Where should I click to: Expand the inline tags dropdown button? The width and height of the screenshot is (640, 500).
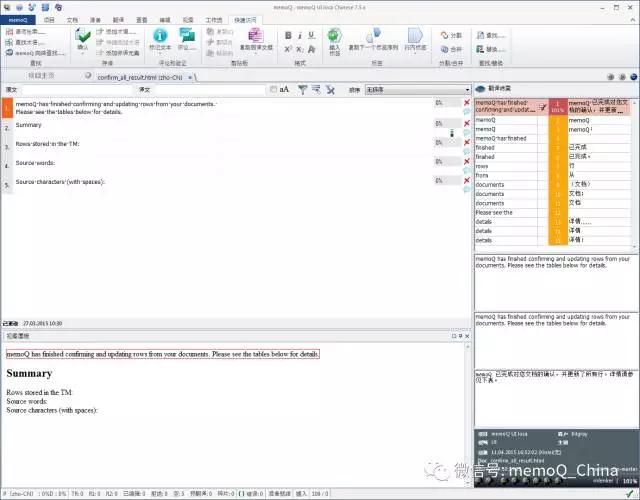click(415, 53)
